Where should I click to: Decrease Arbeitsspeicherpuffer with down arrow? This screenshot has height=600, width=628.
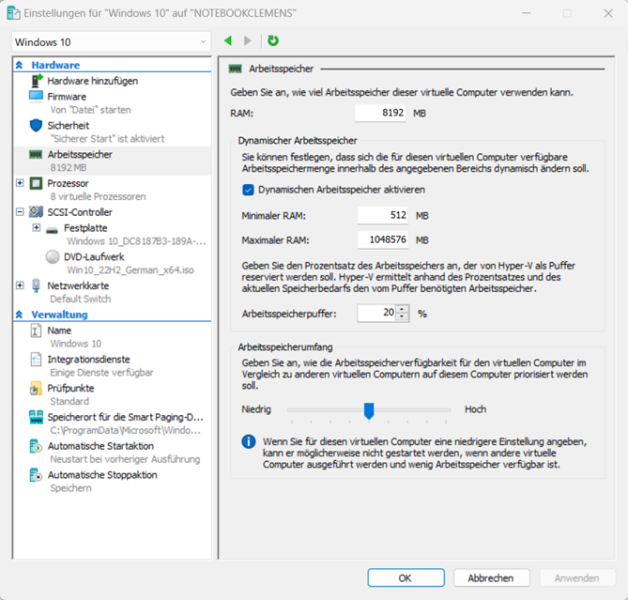(x=402, y=317)
